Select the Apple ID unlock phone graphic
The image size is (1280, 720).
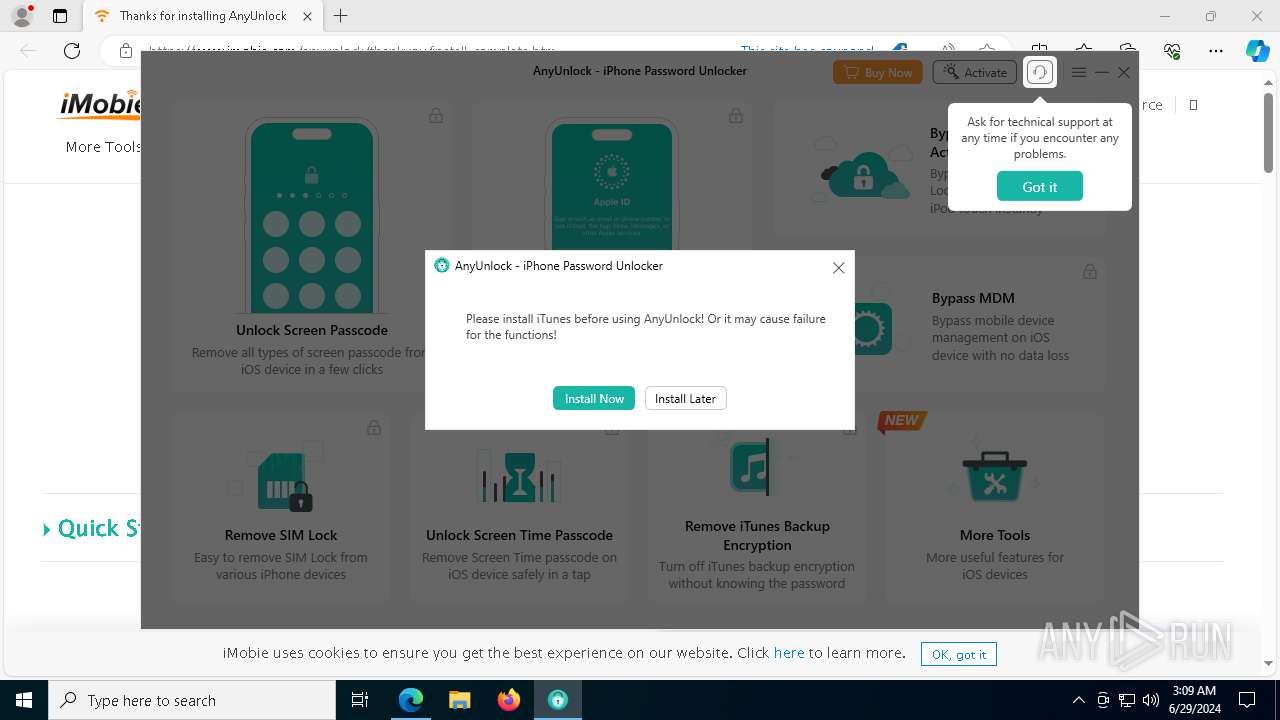pos(611,185)
